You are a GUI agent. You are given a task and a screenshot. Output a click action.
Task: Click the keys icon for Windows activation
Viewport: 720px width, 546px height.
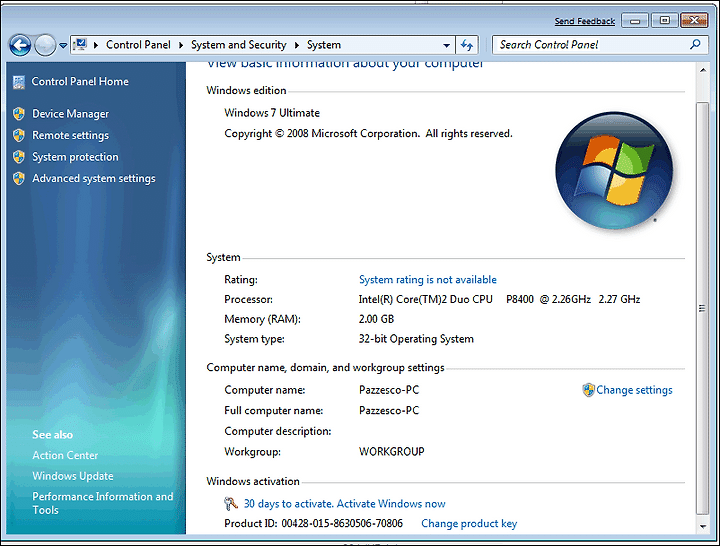(231, 504)
